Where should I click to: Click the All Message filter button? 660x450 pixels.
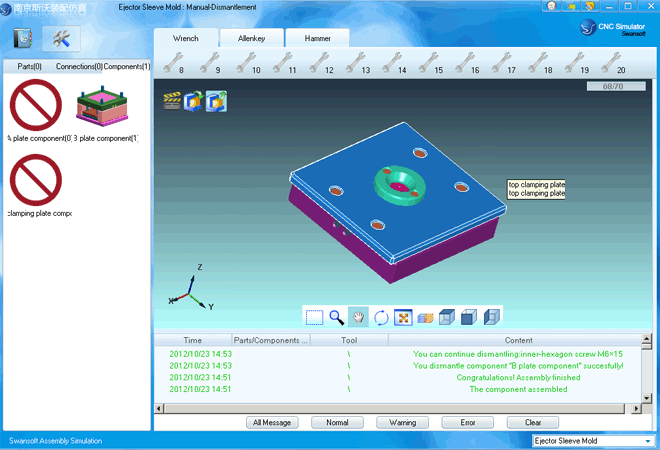pos(272,422)
